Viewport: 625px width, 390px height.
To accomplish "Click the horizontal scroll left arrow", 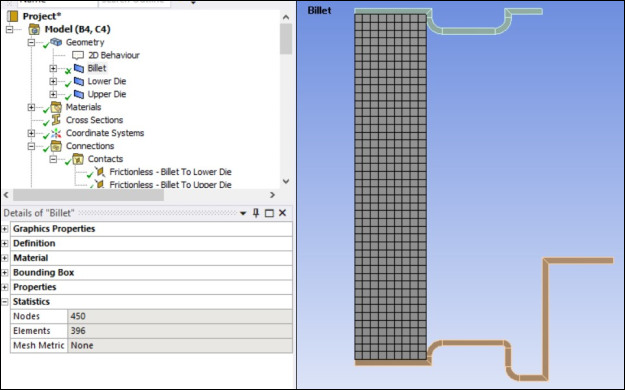I will pyautogui.click(x=6, y=195).
